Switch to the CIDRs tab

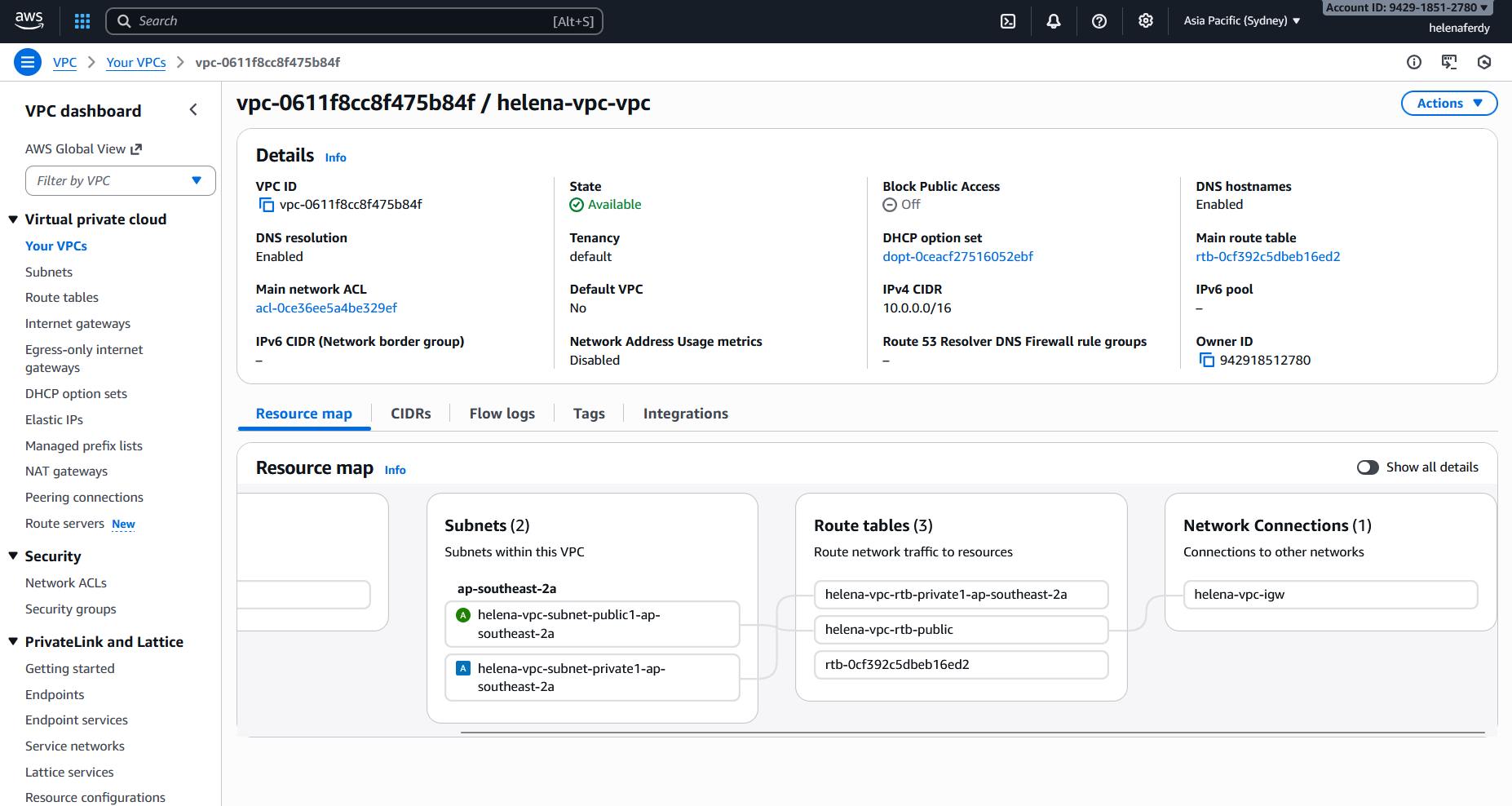[410, 414]
